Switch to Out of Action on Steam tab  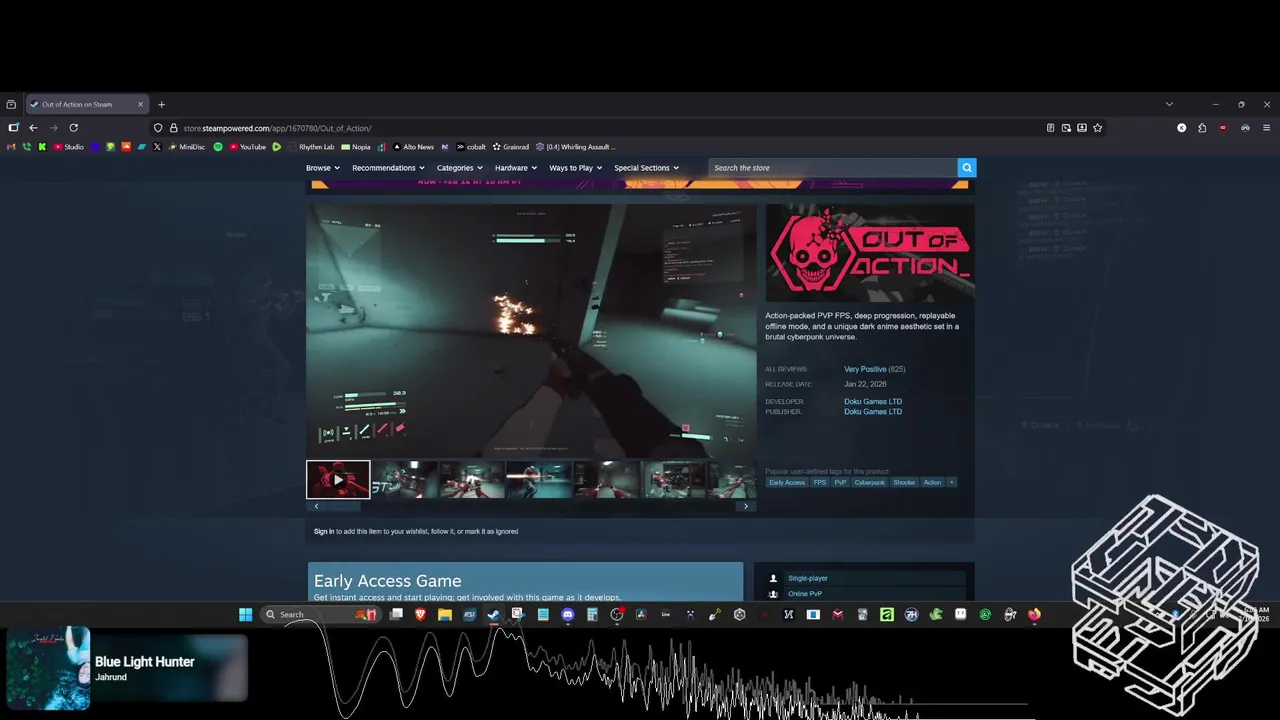pos(87,104)
